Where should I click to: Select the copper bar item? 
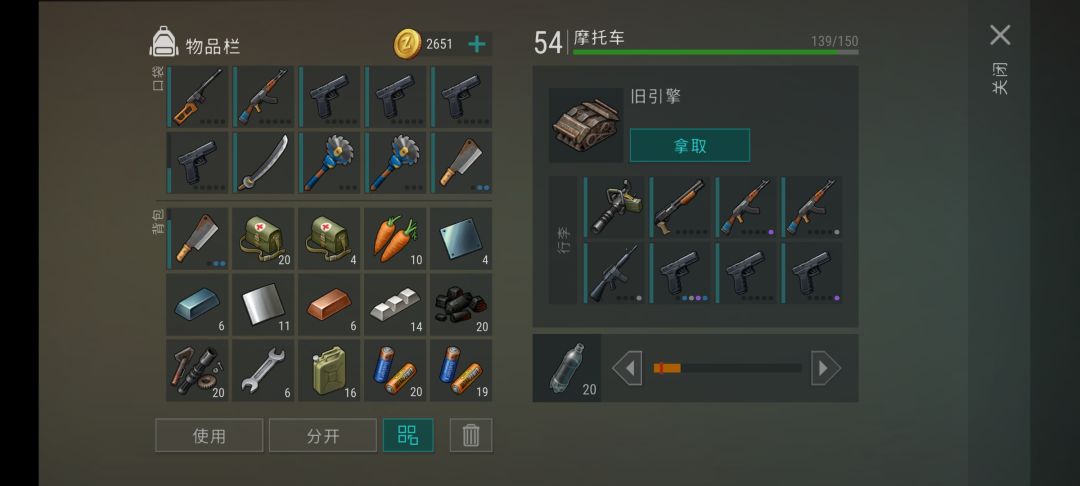pos(329,304)
